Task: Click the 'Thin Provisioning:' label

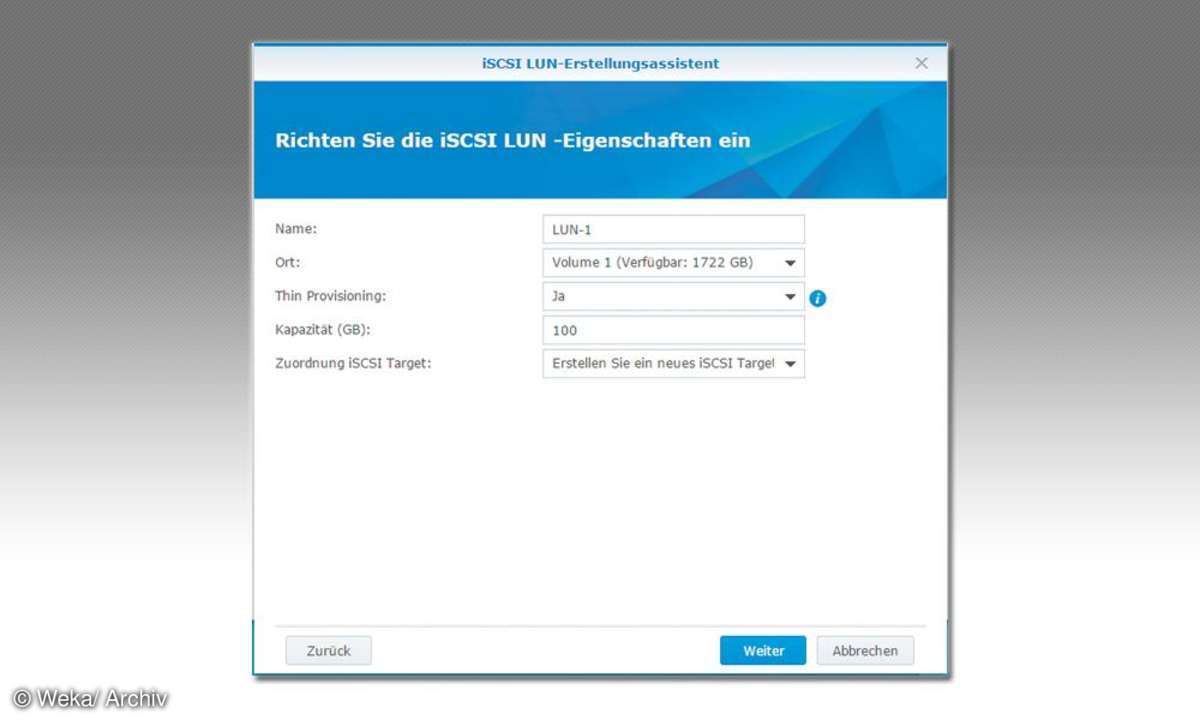Action: click(331, 297)
